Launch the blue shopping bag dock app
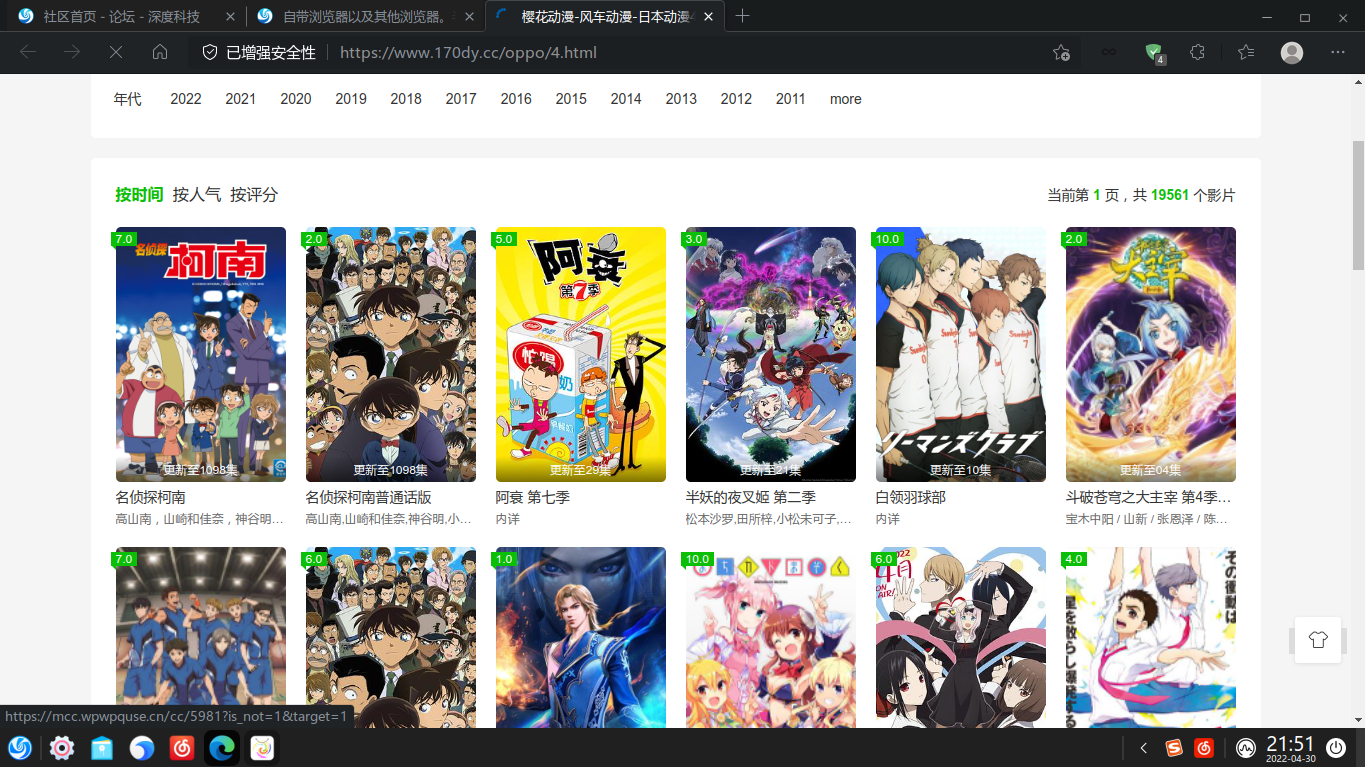 coord(102,747)
